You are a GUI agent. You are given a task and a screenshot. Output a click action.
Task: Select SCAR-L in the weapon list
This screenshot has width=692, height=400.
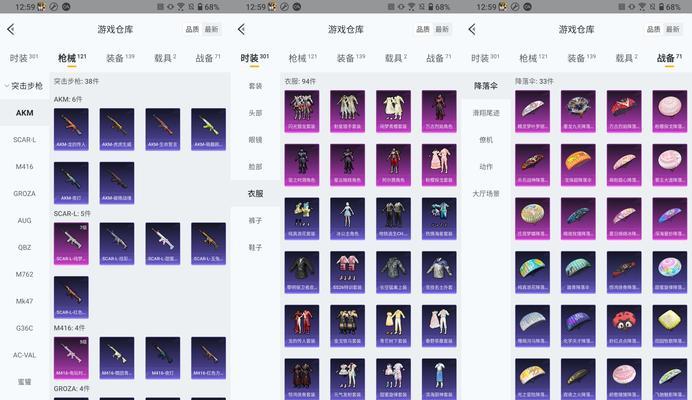coord(24,140)
